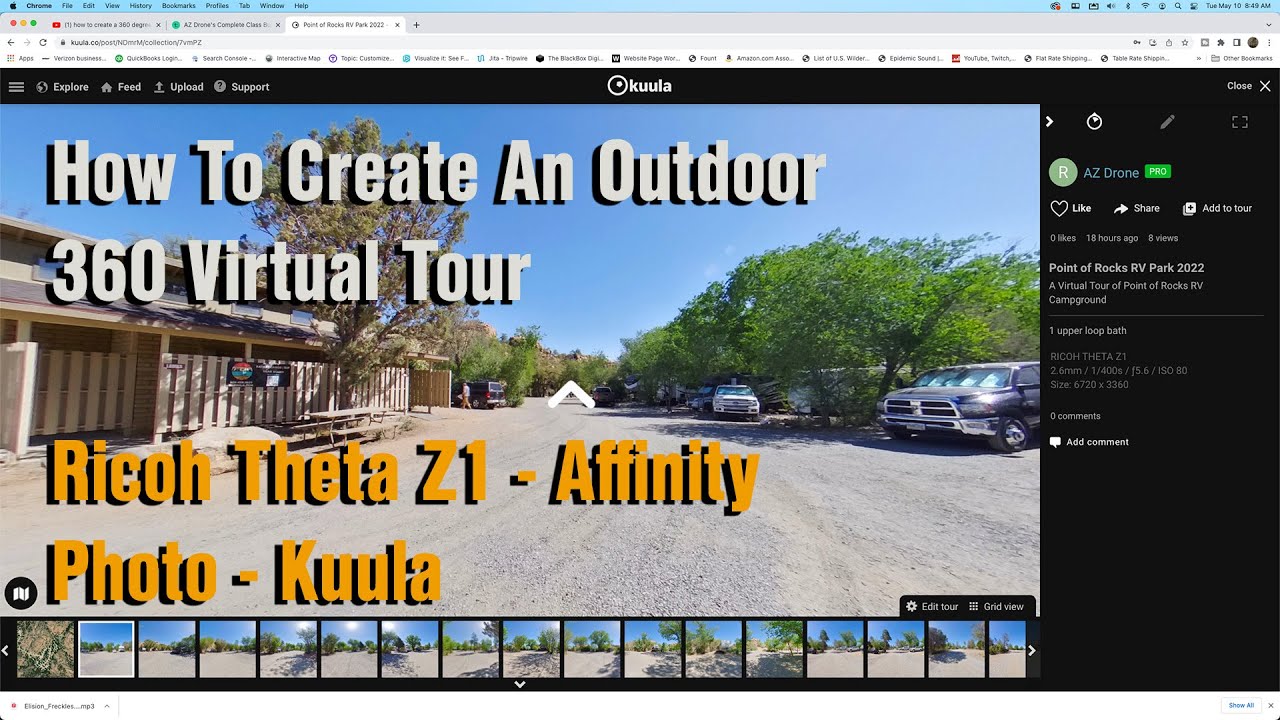Click the '8 views' count

(x=1163, y=238)
